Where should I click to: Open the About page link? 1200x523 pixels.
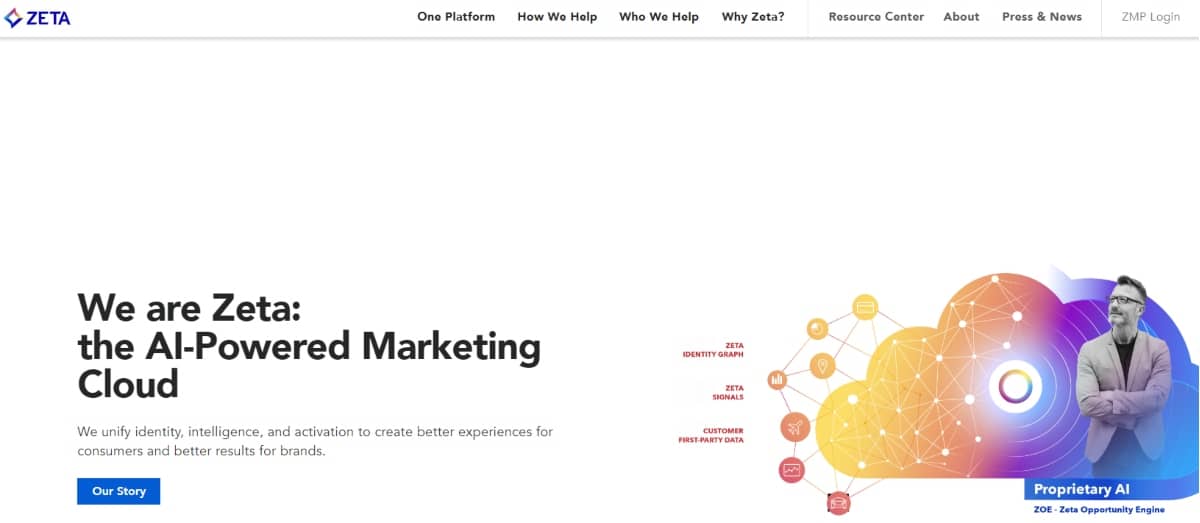[x=961, y=17]
